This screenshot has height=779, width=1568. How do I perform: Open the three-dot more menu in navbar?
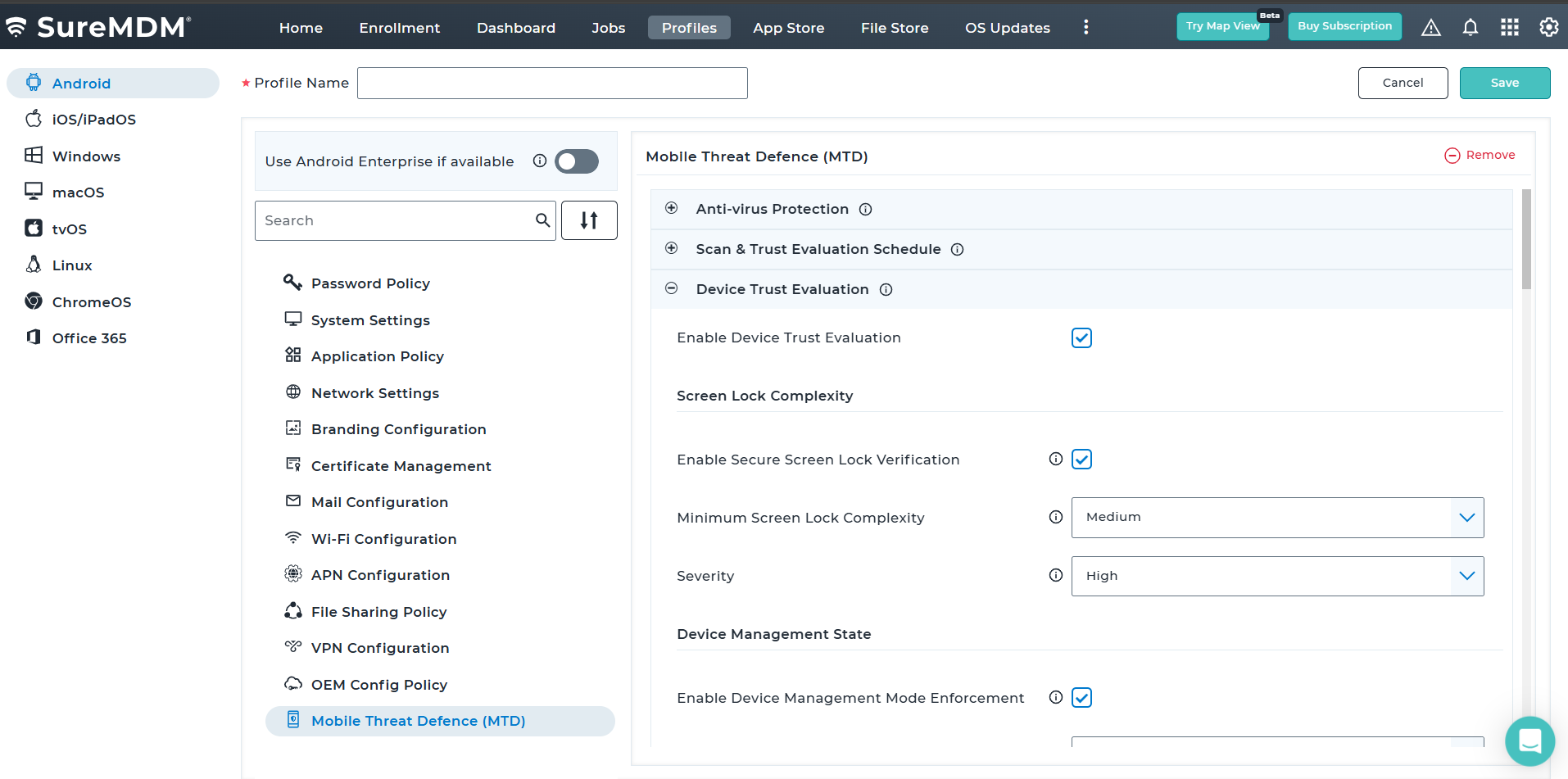[1086, 28]
